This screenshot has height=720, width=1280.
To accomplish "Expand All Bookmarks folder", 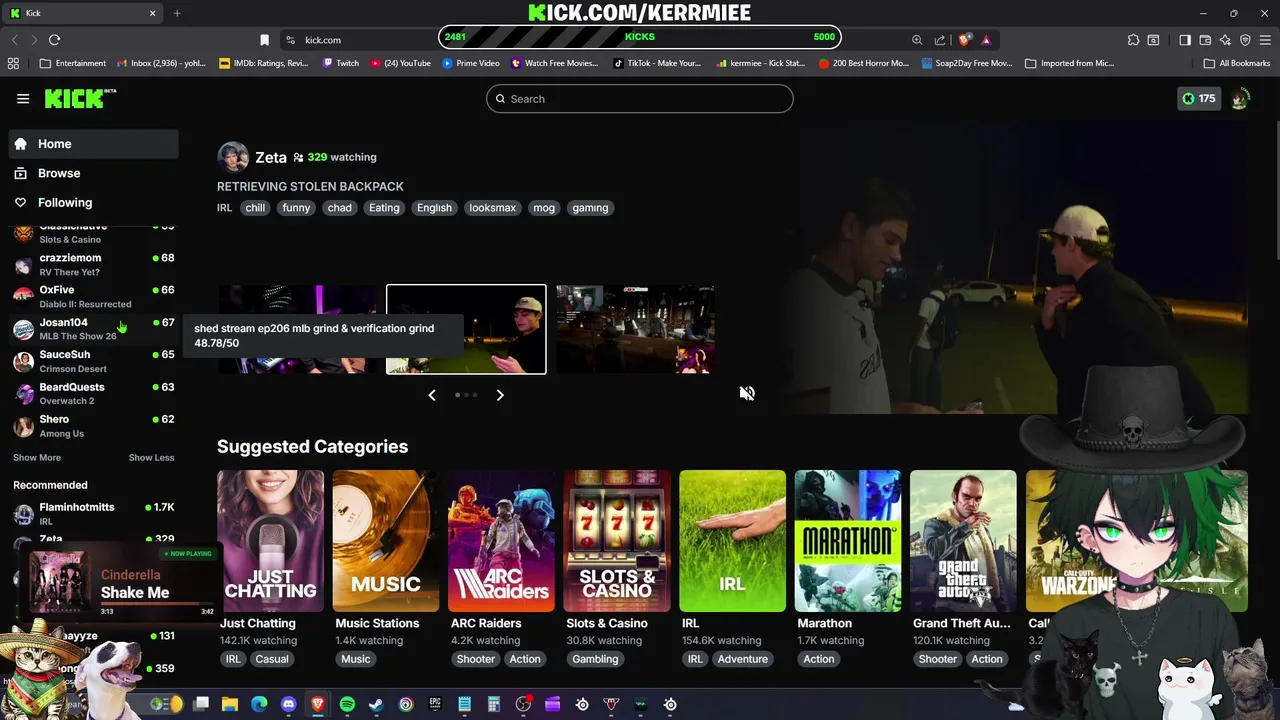I will coord(1237,63).
